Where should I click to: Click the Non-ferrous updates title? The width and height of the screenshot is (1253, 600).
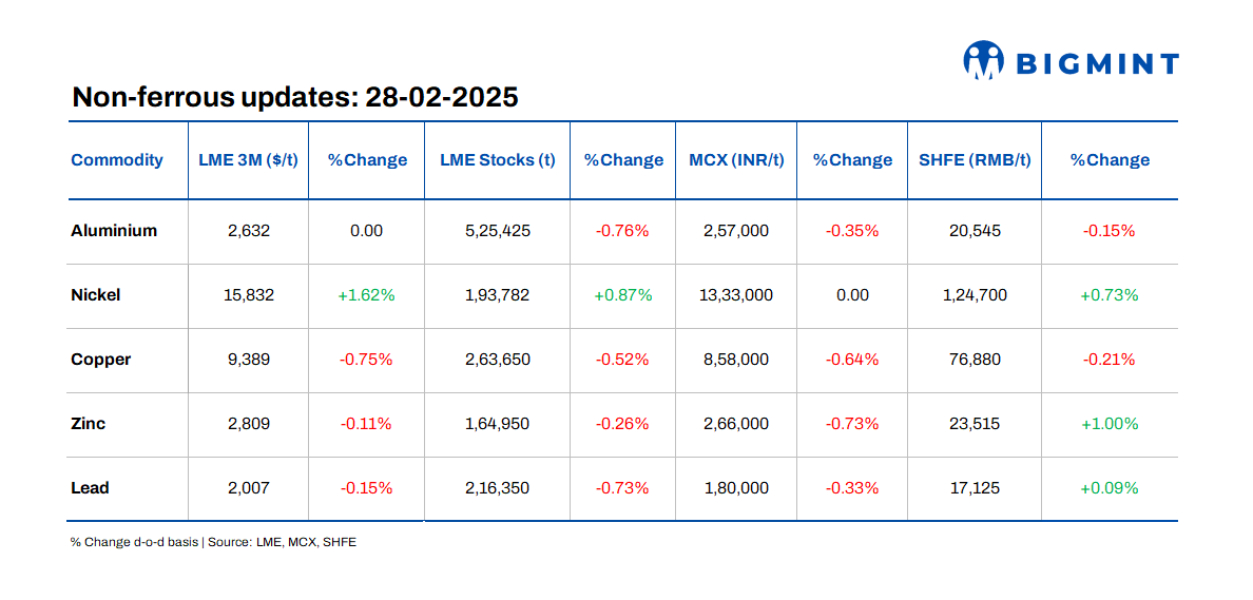pos(295,97)
